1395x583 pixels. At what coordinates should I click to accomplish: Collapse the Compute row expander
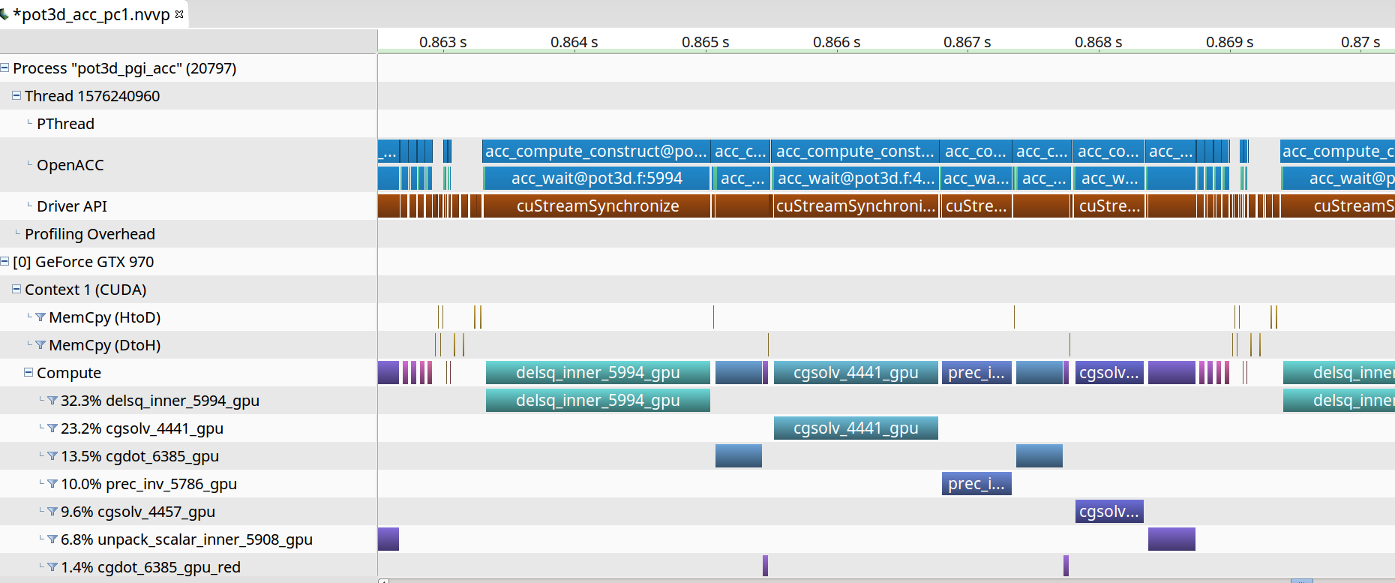point(28,373)
